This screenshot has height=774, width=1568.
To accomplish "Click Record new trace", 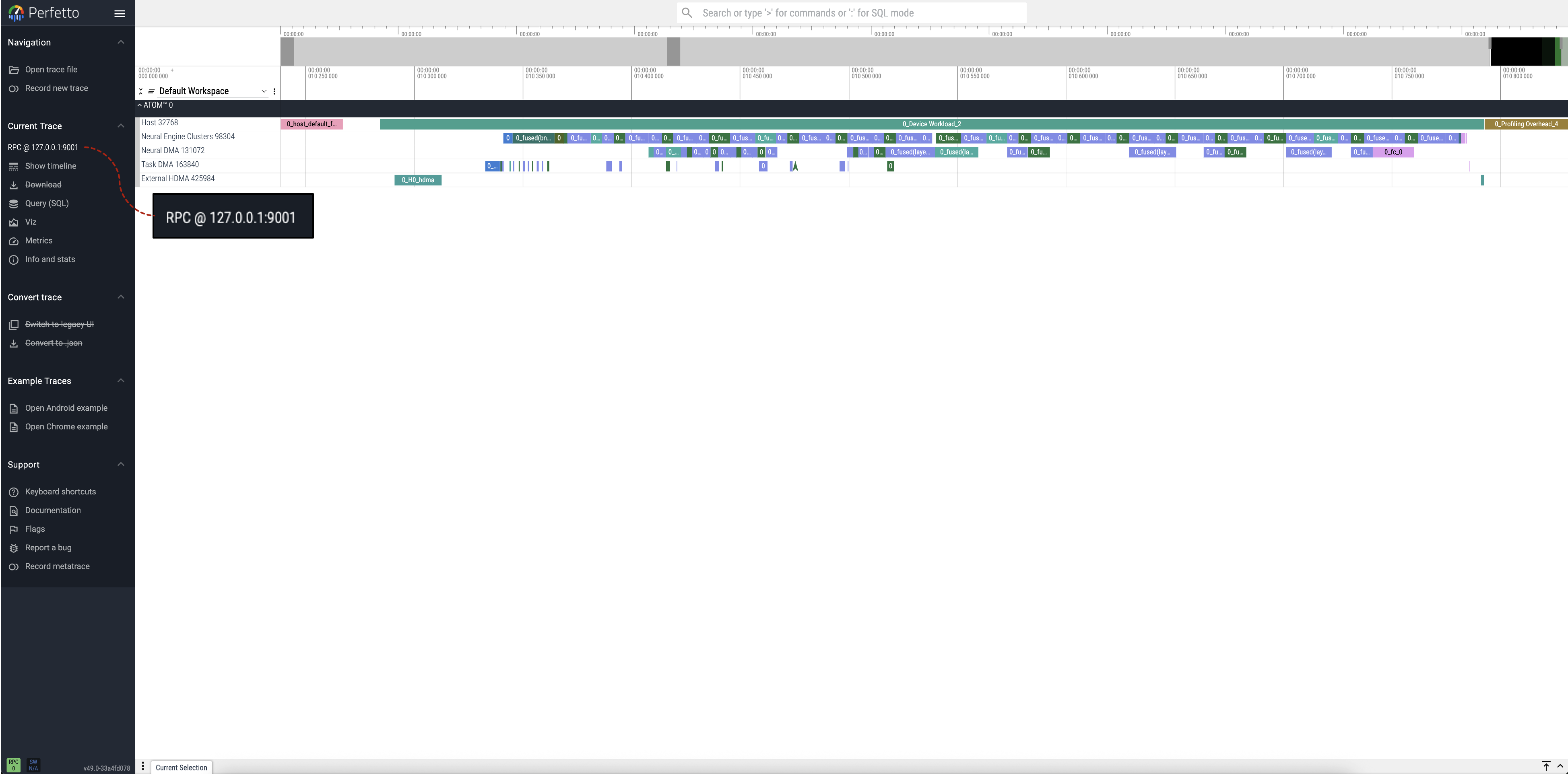I will [56, 88].
